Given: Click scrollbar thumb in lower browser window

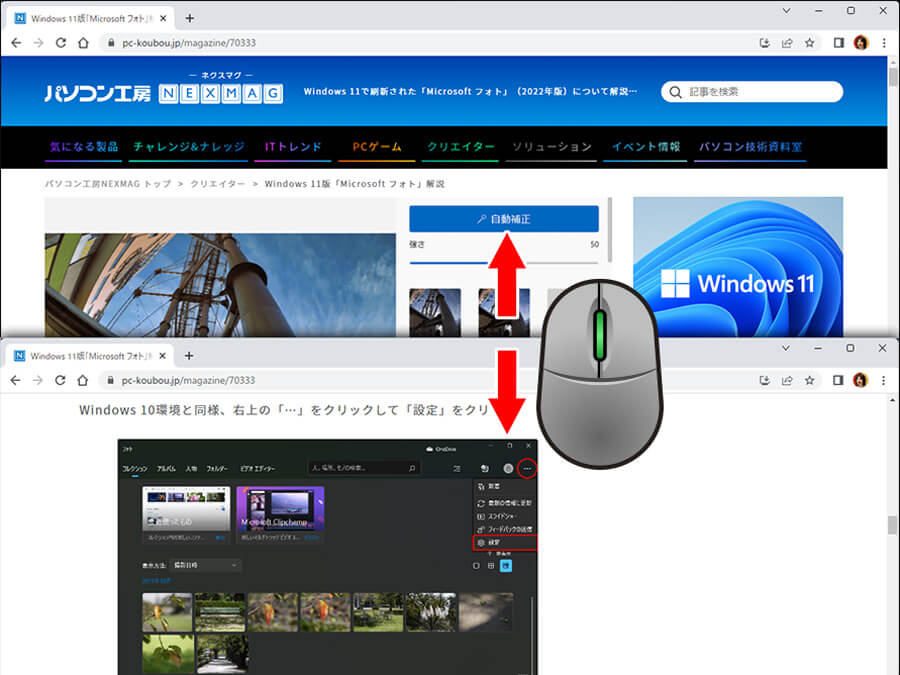Looking at the screenshot, I should pos(892,525).
